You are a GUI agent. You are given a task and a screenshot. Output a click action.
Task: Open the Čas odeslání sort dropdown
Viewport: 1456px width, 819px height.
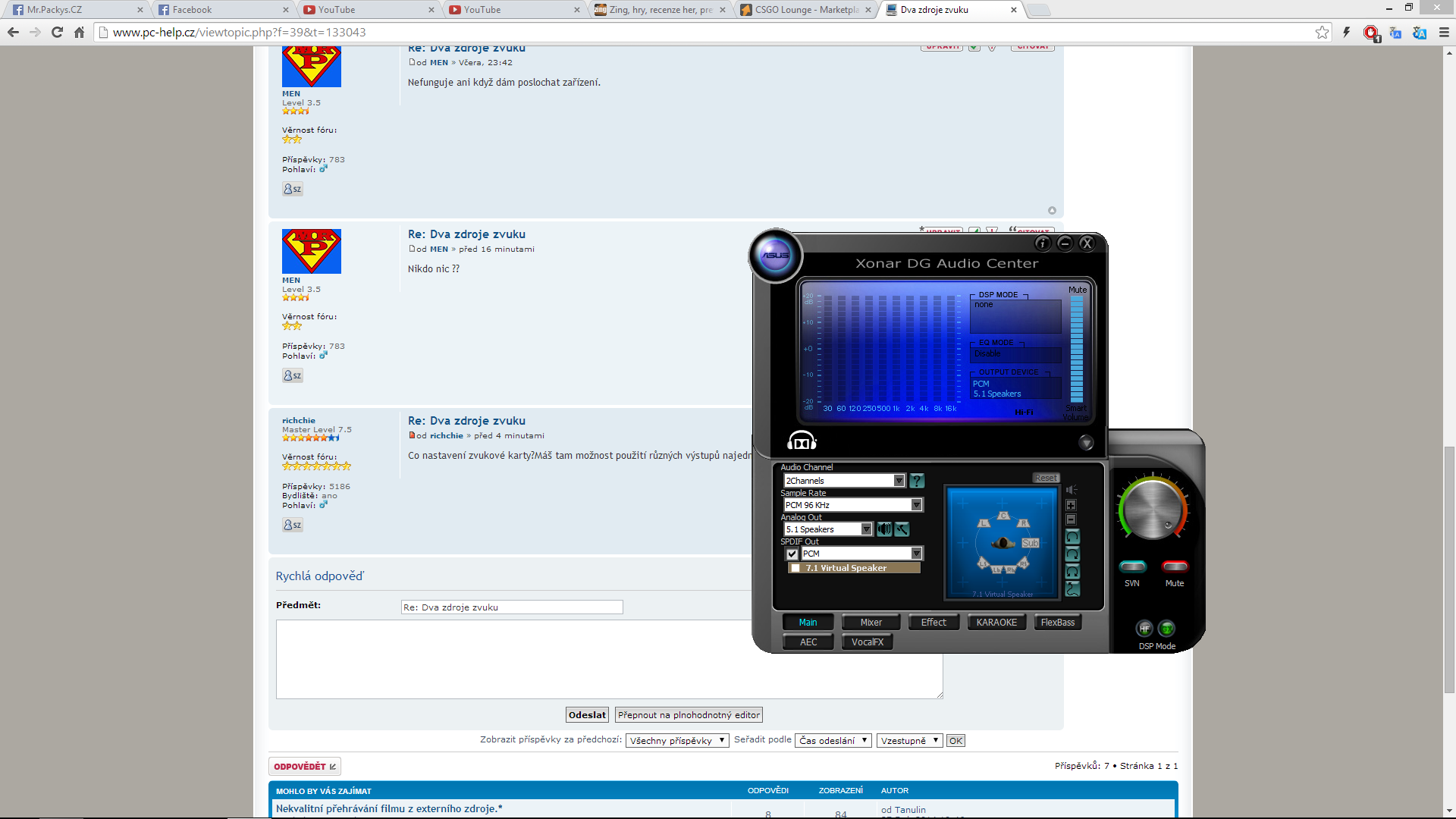(833, 741)
